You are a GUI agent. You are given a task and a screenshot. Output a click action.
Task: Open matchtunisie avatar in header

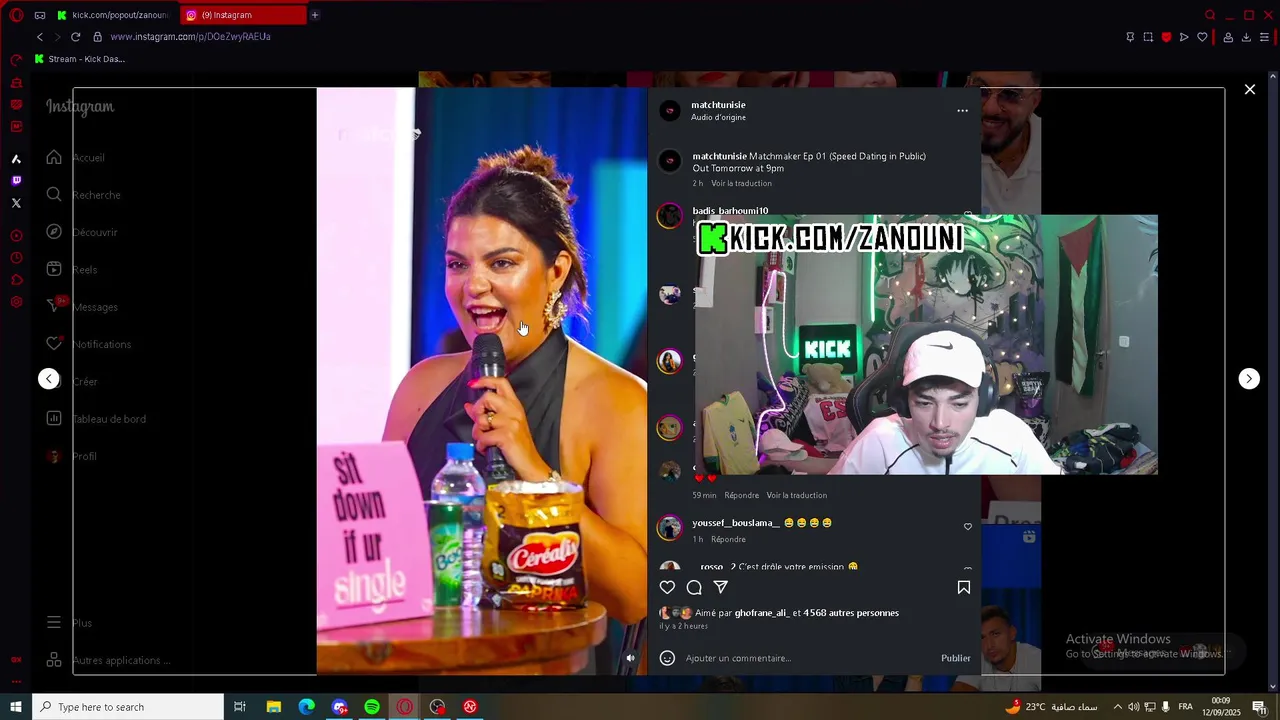670,111
